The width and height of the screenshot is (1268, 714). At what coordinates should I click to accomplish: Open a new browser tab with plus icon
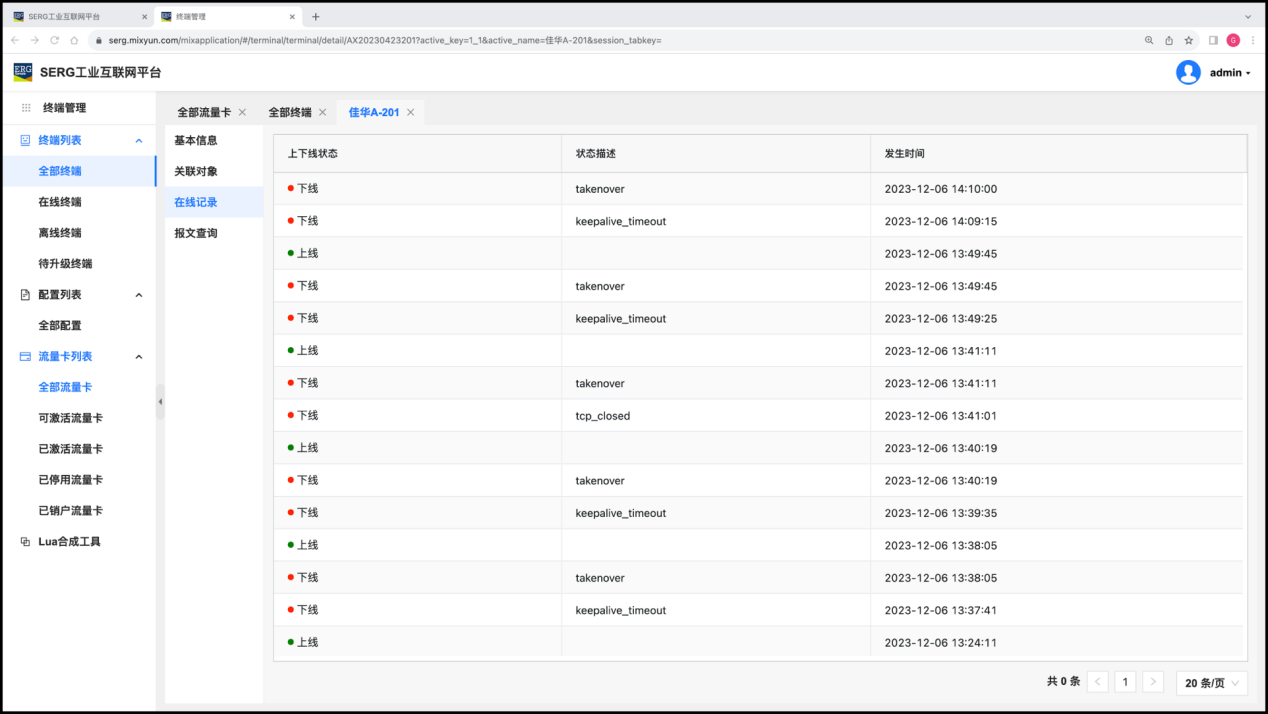click(x=316, y=17)
